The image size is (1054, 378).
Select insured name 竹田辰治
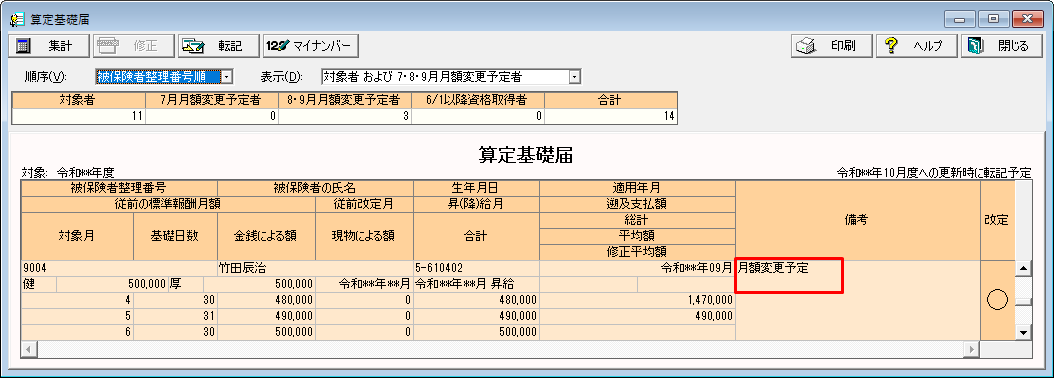tap(316, 268)
